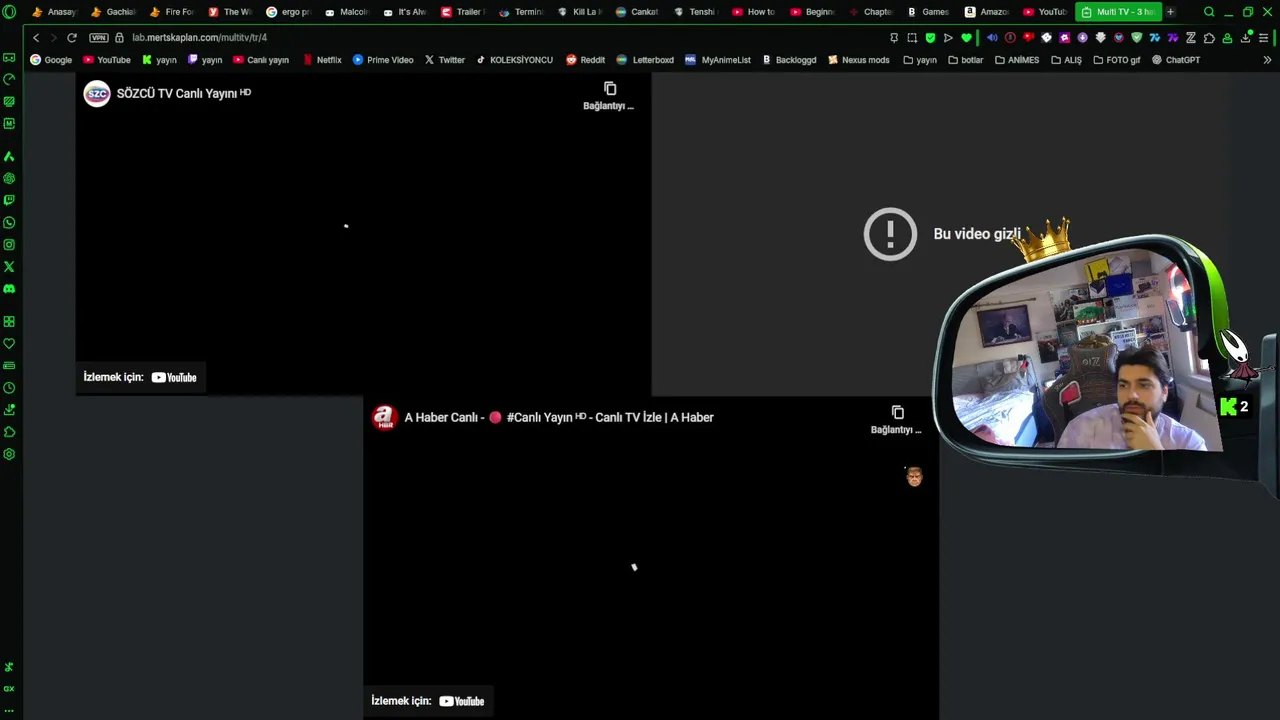Viewport: 1280px width, 720px height.
Task: Open the Downloads icon in toolbar
Action: pyautogui.click(x=1246, y=38)
